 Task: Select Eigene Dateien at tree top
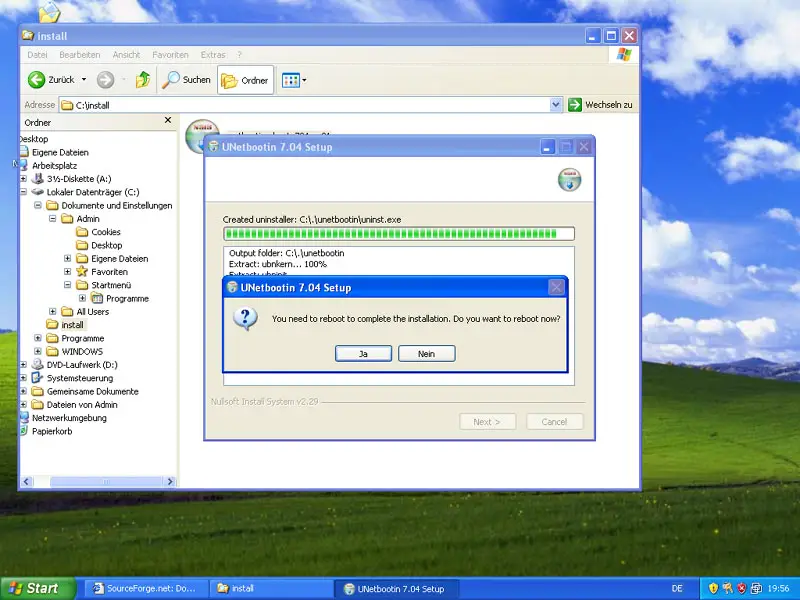click(x=60, y=152)
